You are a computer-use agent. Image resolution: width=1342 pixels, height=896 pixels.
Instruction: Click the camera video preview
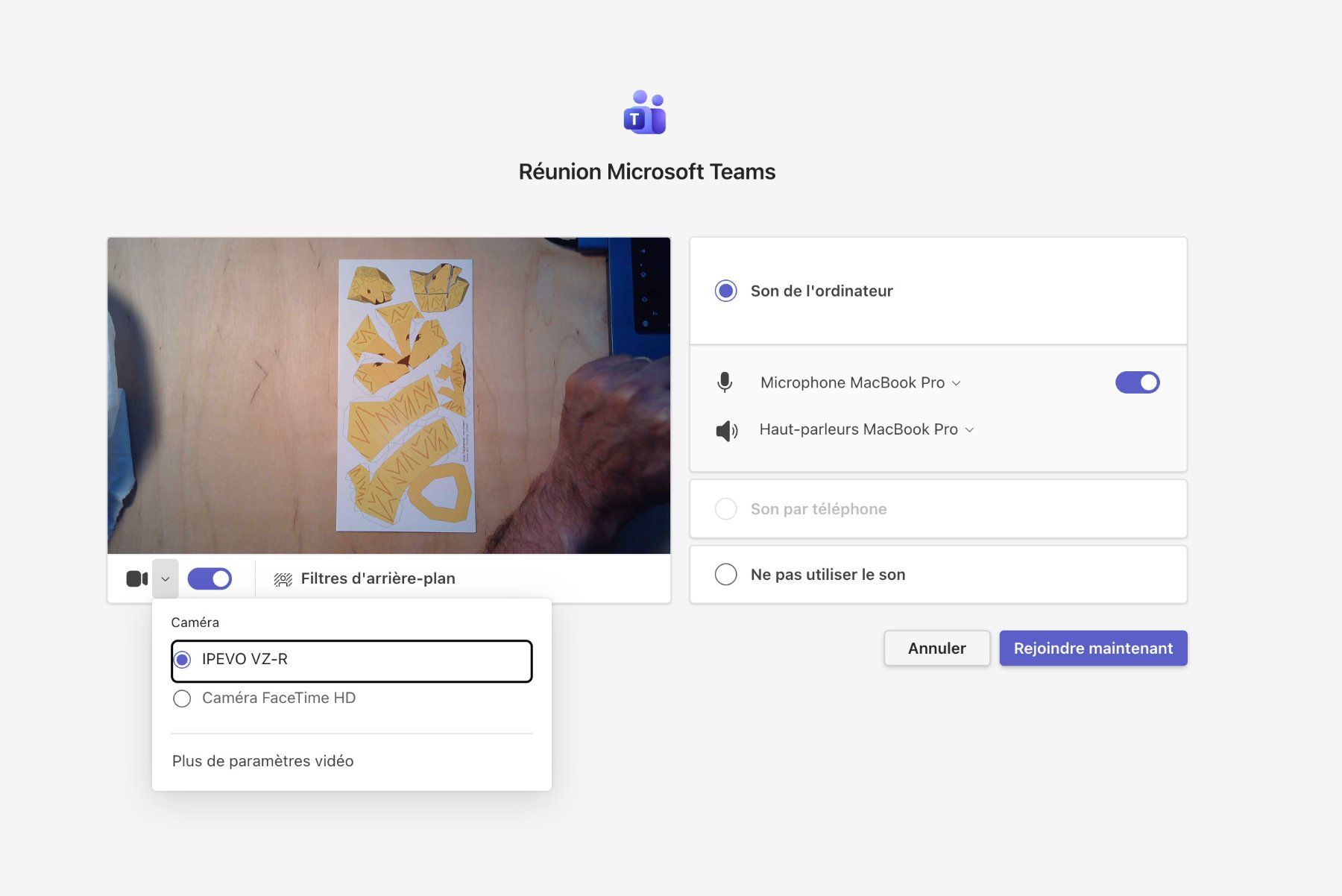(x=389, y=396)
